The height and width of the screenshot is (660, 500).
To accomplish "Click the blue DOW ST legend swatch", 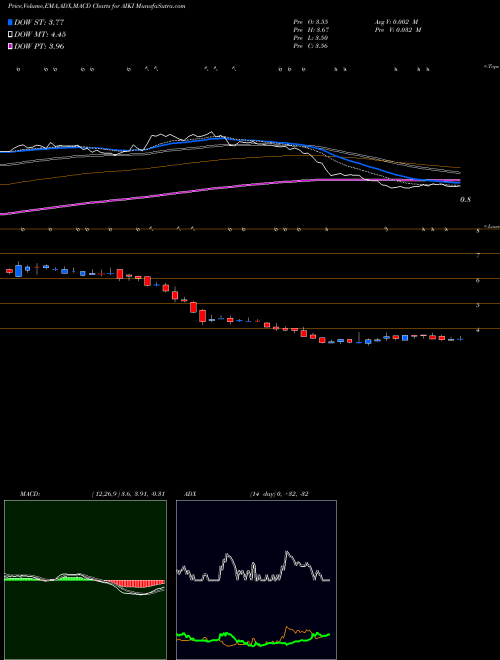I will coord(10,22).
